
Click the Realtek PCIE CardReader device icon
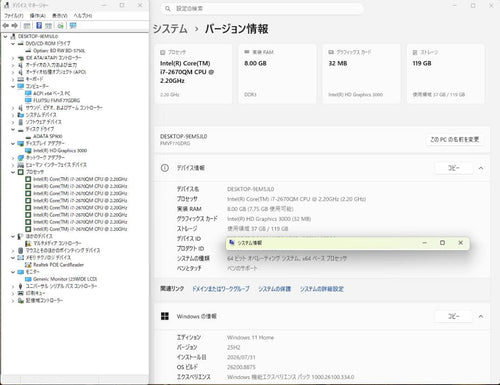tap(28, 265)
